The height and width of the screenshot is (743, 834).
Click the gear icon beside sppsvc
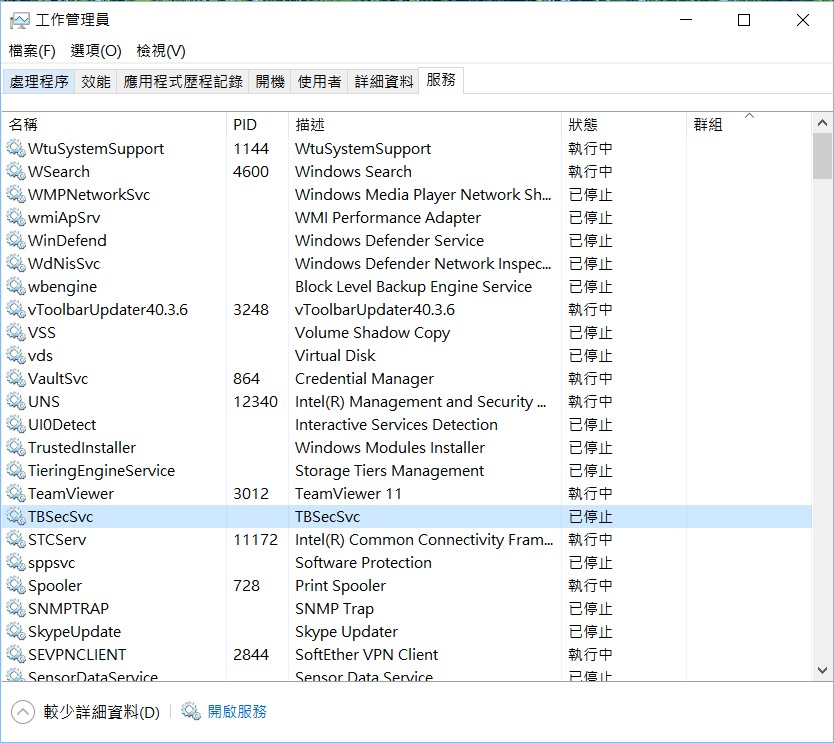tap(16, 562)
